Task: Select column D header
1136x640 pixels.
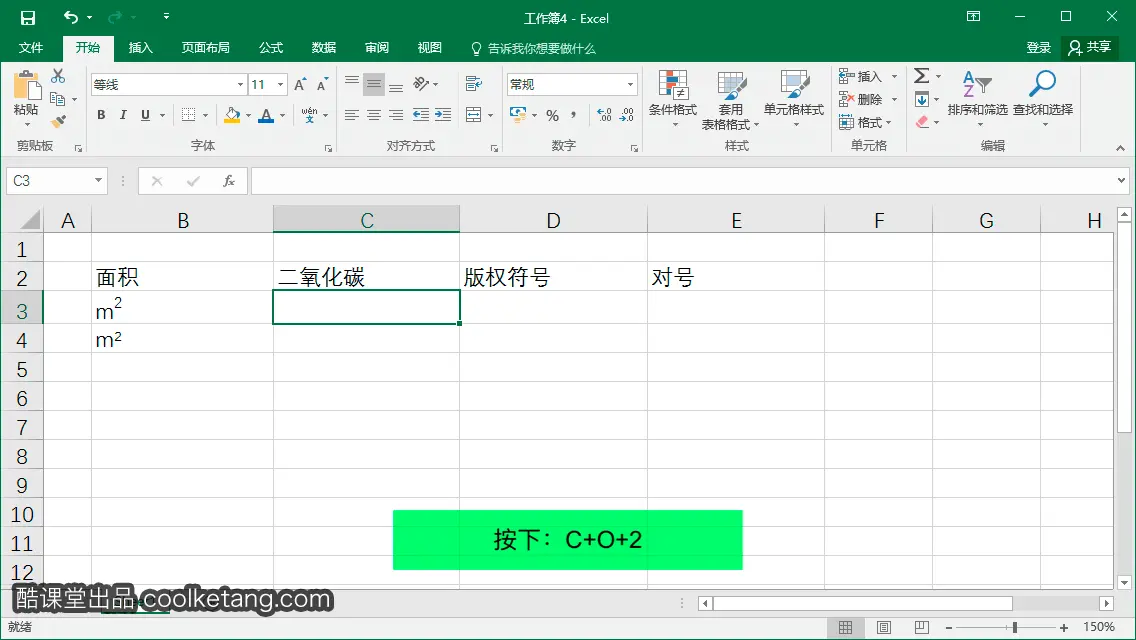Action: pyautogui.click(x=554, y=220)
